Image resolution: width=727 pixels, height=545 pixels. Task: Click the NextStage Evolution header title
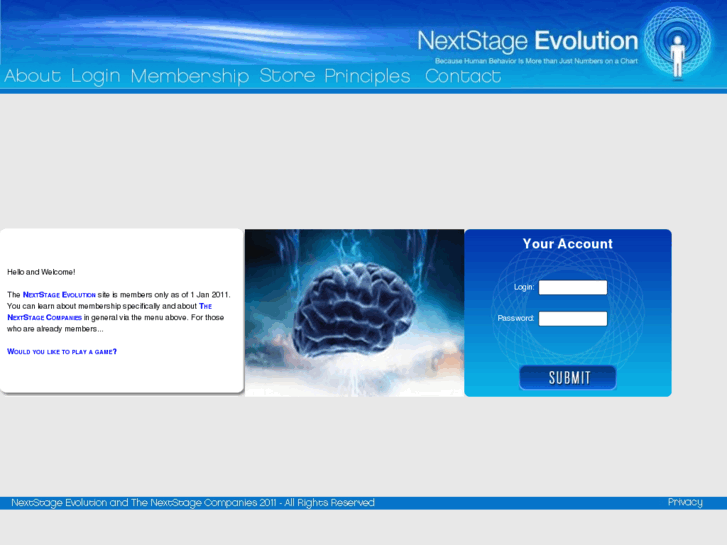[528, 41]
